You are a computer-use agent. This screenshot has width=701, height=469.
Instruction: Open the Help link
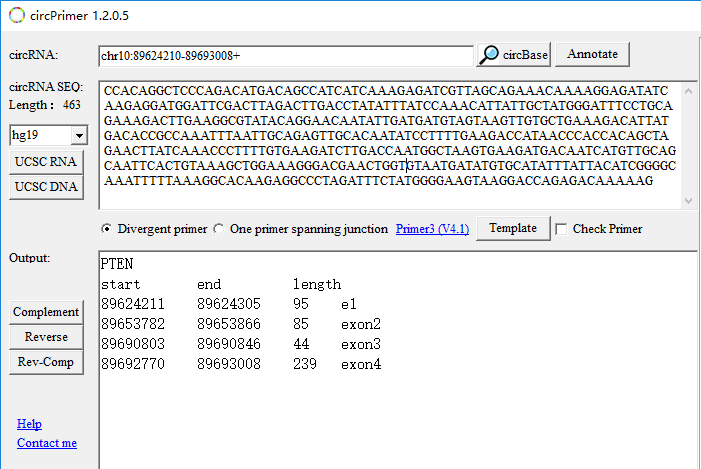[x=29, y=424]
